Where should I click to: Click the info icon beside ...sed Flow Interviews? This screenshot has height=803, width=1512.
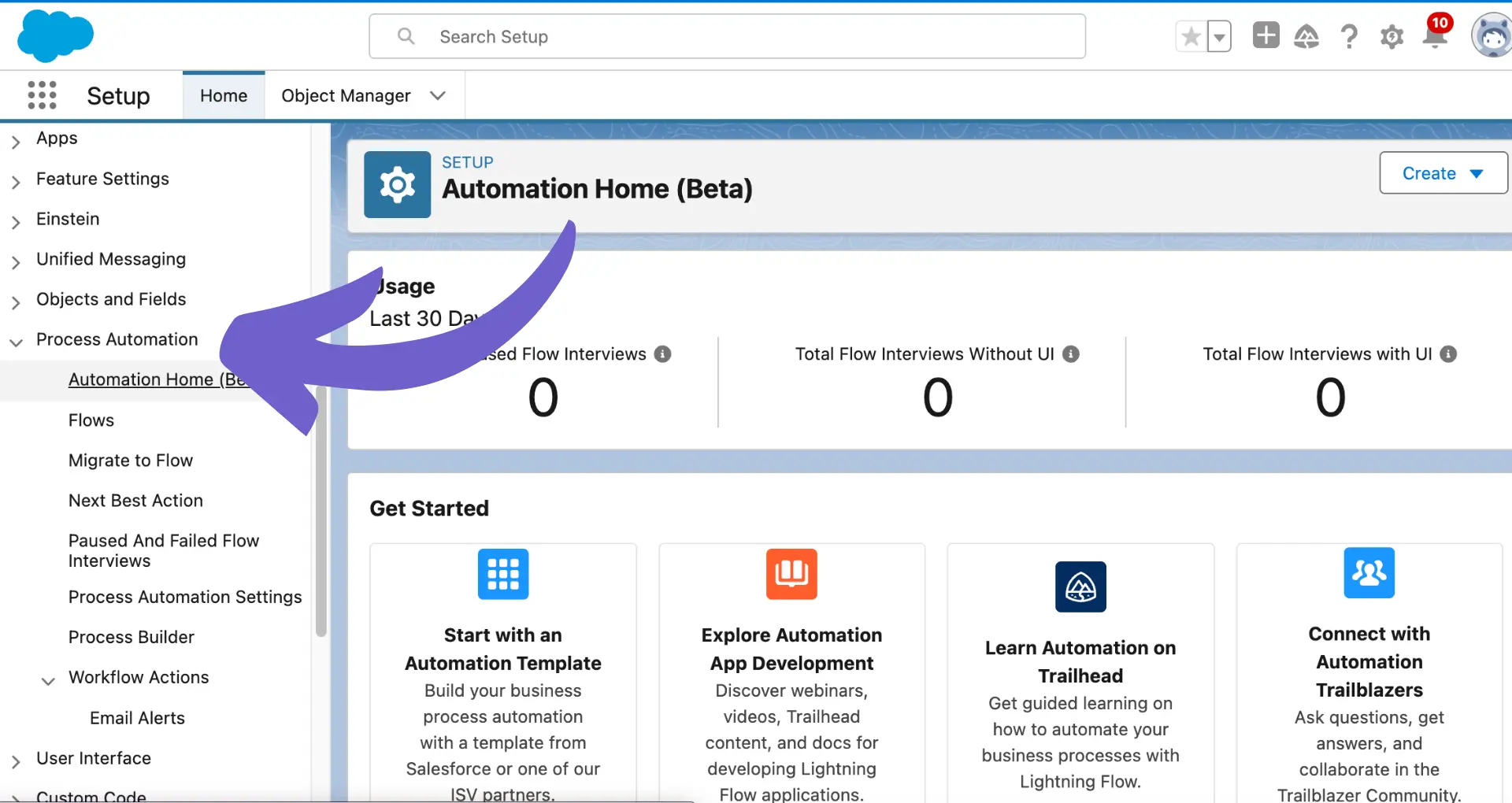tap(663, 354)
